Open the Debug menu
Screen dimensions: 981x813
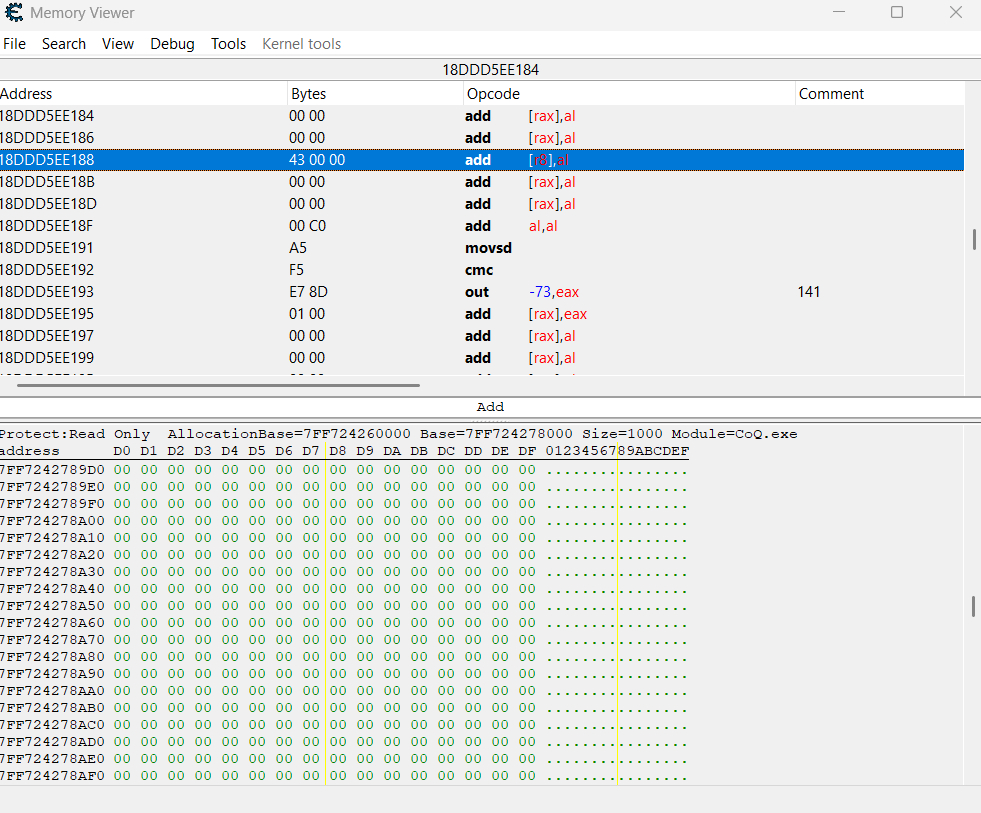[x=172, y=44]
